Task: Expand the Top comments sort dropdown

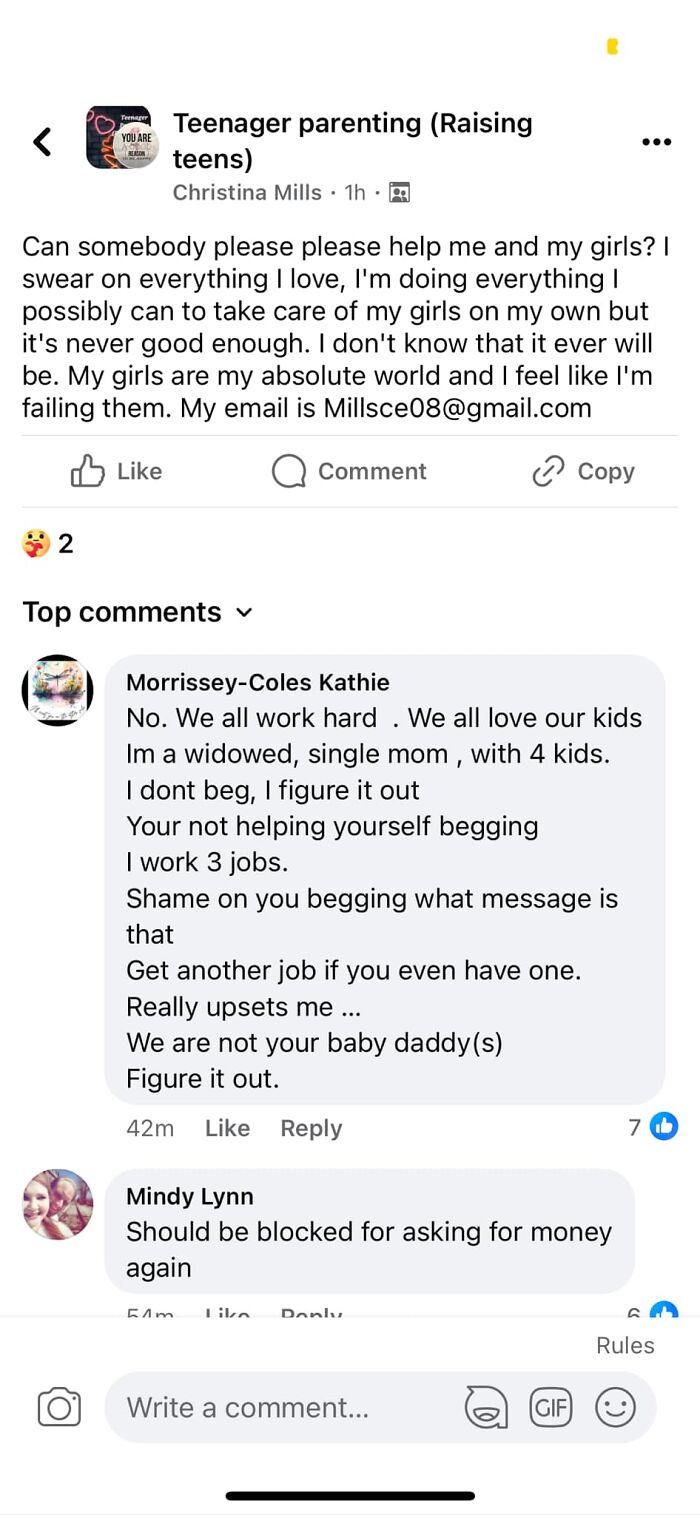Action: tap(245, 612)
